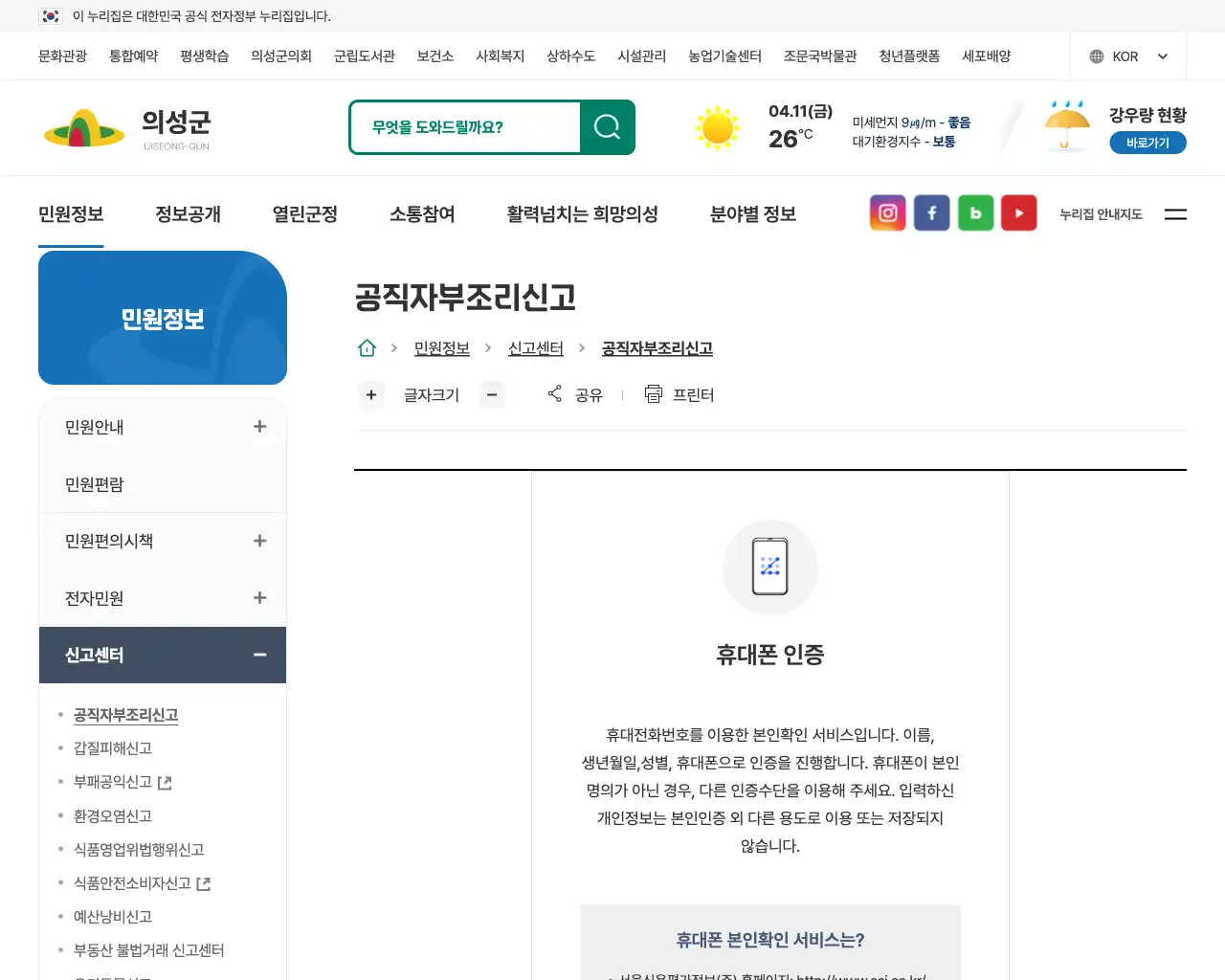The image size is (1225, 980).
Task: Select 보건소 from the top utility menu
Action: pyautogui.click(x=434, y=56)
